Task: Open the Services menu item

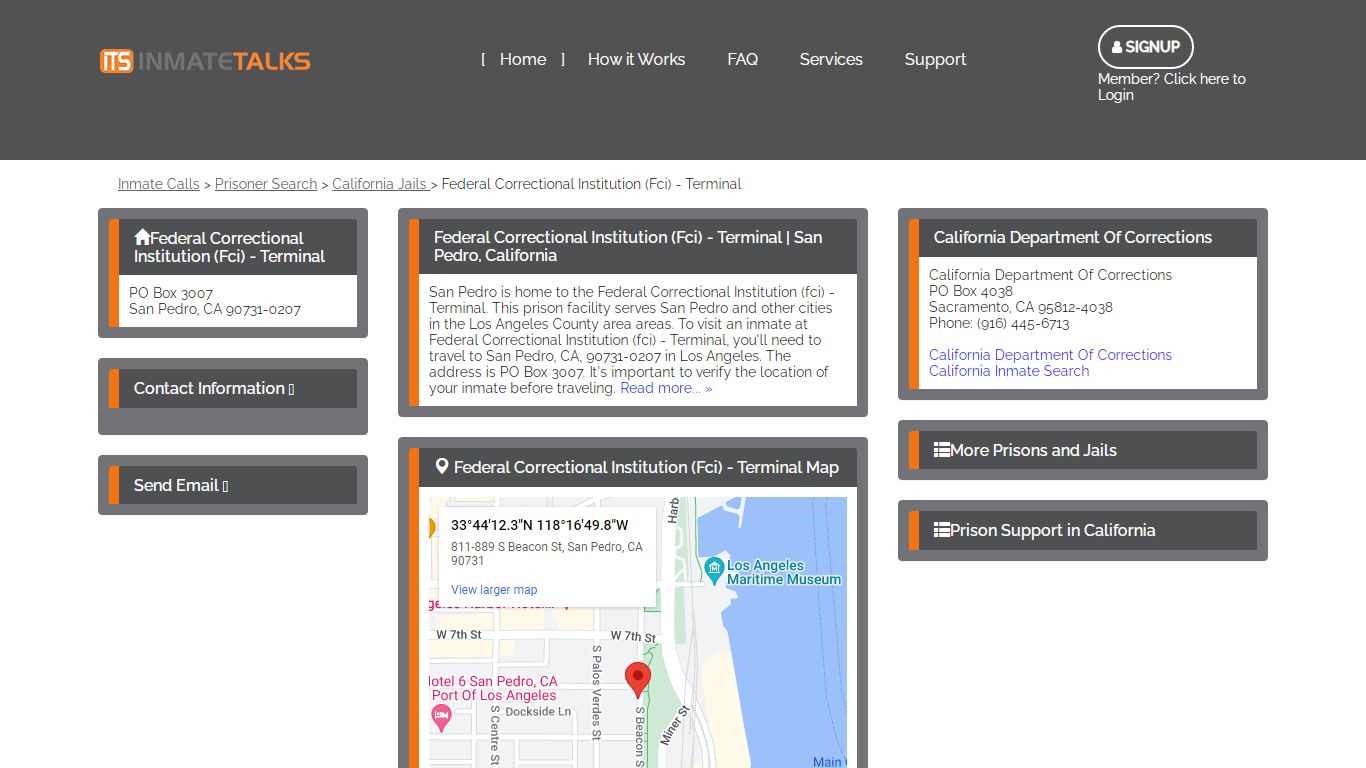Action: click(831, 60)
